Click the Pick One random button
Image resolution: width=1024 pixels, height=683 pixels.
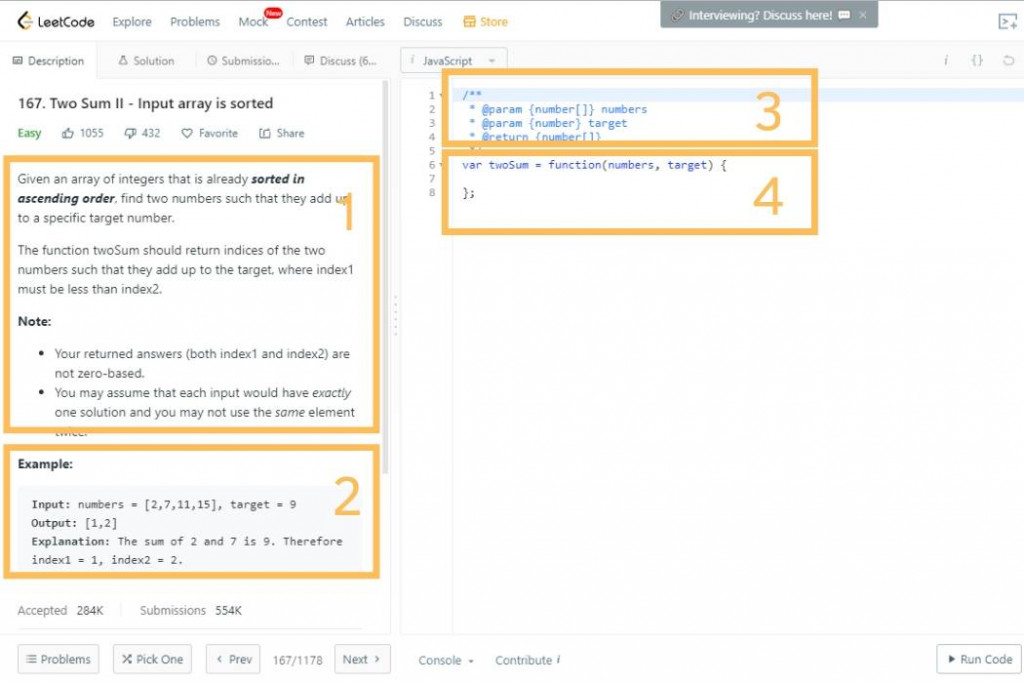(152, 659)
